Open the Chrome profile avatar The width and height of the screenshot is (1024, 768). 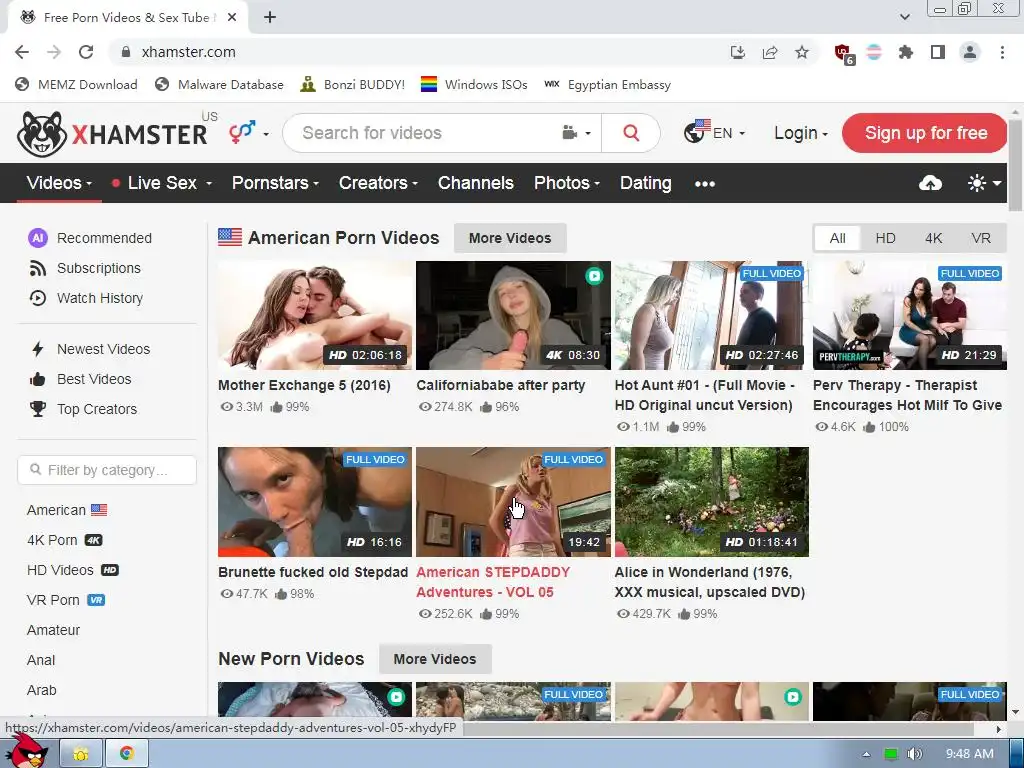pos(970,52)
